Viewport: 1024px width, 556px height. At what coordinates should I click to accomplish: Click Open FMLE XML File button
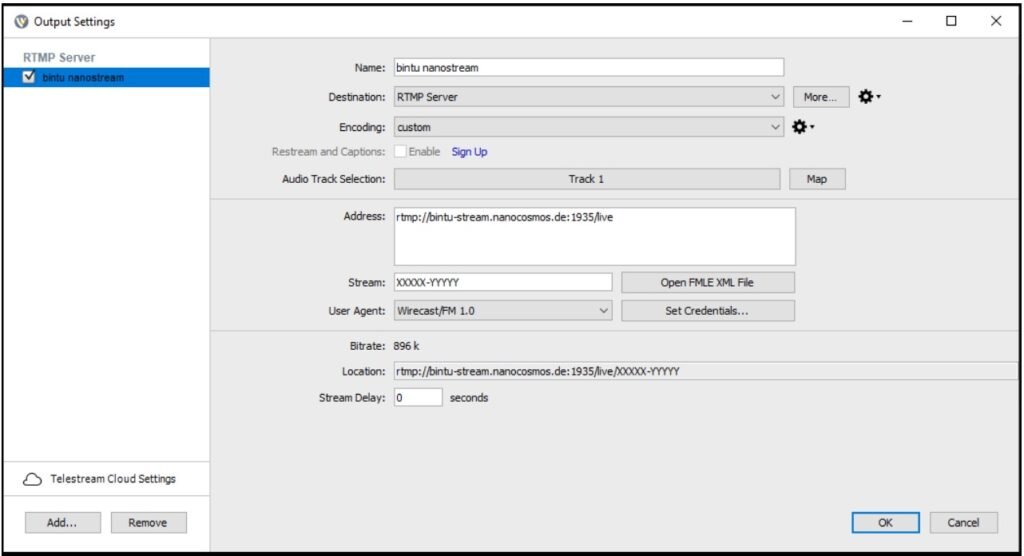(708, 282)
